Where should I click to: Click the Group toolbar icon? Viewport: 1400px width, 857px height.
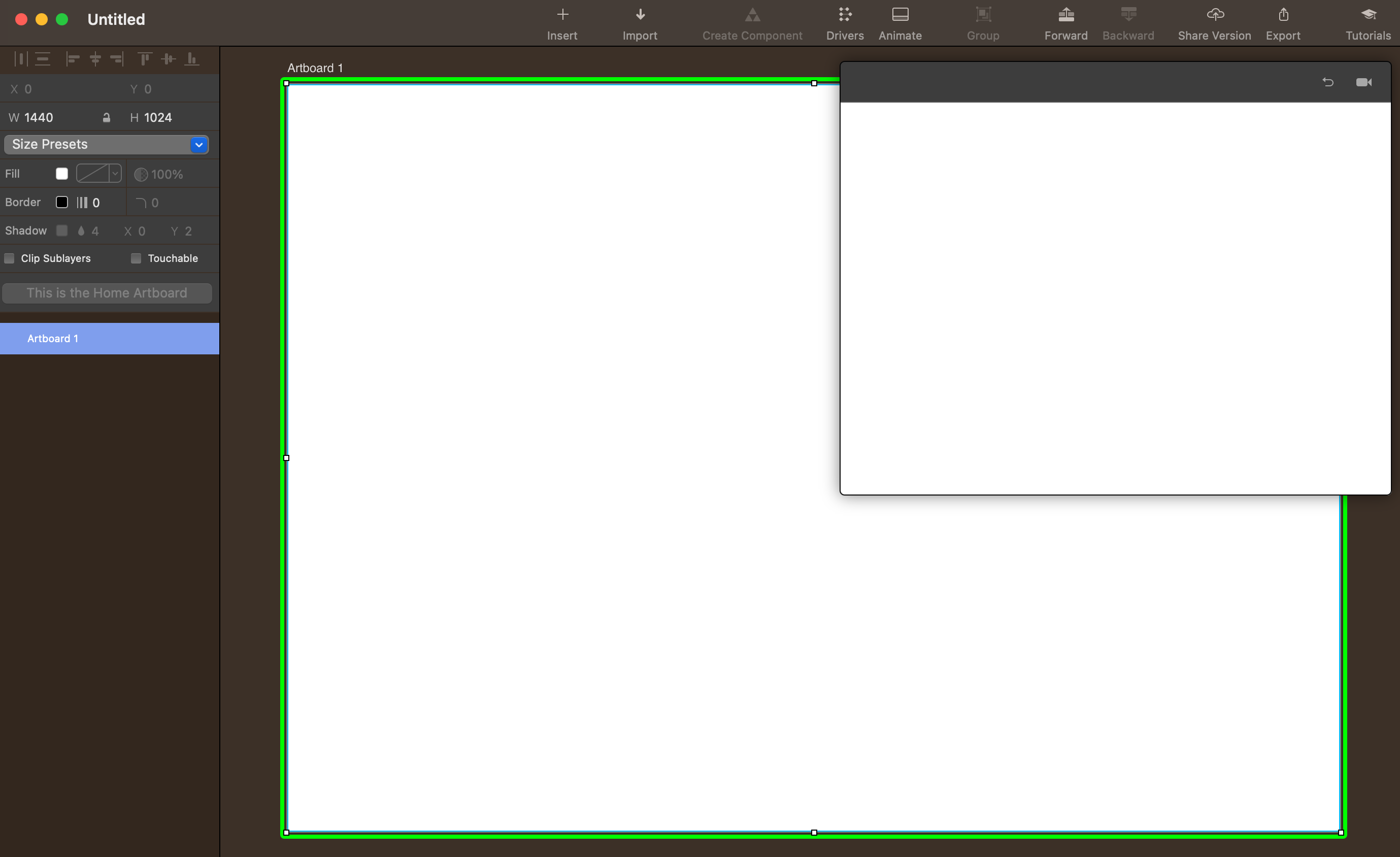tap(983, 14)
